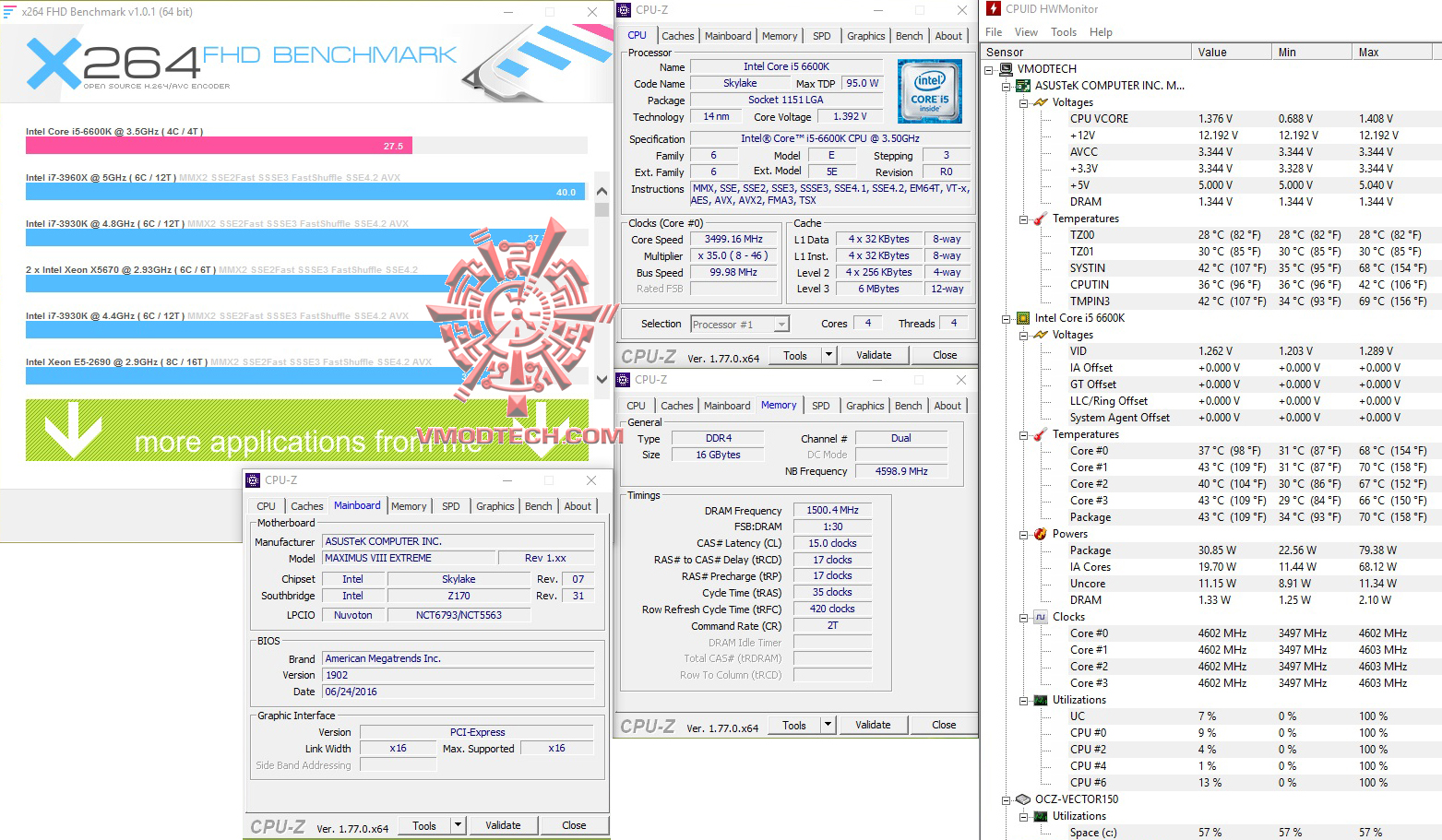Click the CPUID HWMonitor title bar icon

(x=995, y=8)
